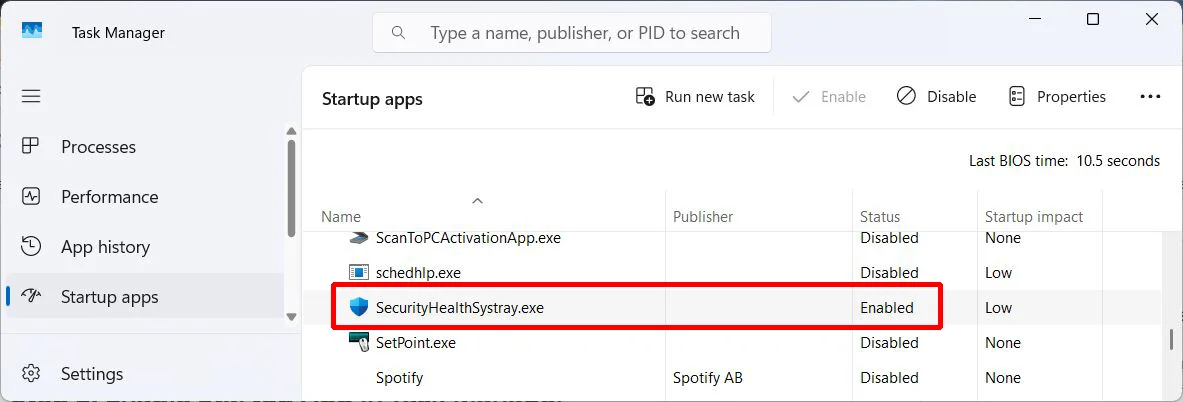Disable the selected startup app

(x=936, y=97)
